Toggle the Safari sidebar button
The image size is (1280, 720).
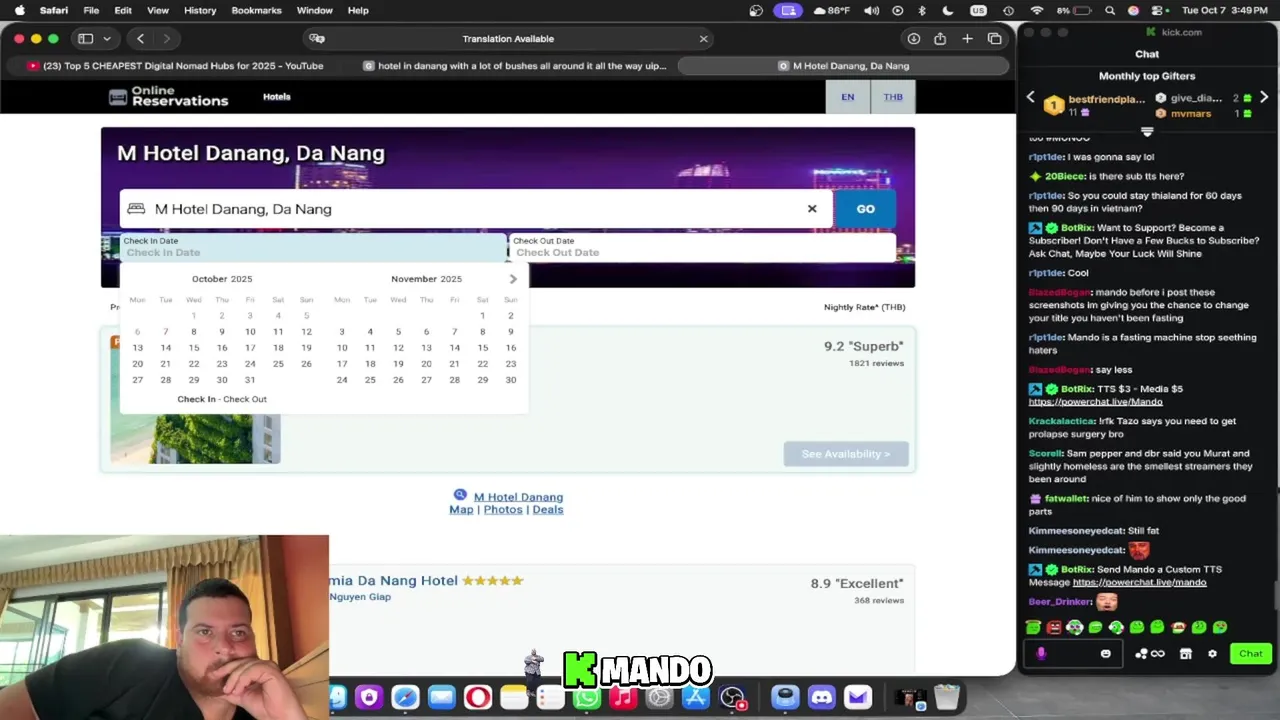(86, 39)
